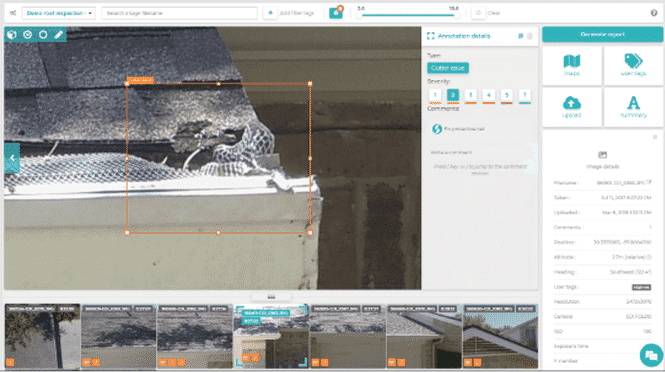Viewport: 665px width, 372px height.
Task: Open the first thumbnail with tree shadow
Action: click(x=42, y=336)
